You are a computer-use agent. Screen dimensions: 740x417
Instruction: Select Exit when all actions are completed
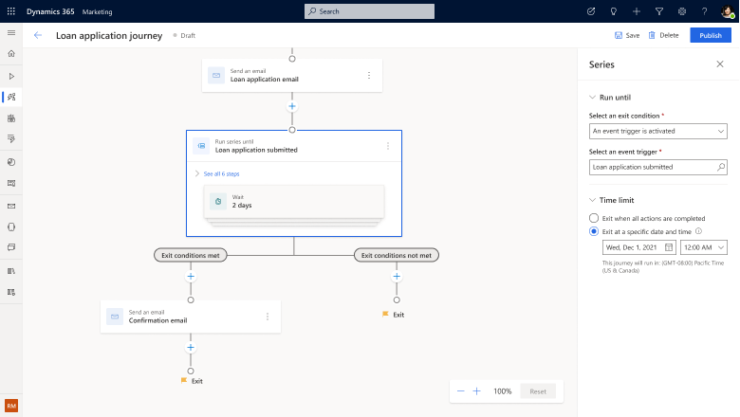(594, 218)
